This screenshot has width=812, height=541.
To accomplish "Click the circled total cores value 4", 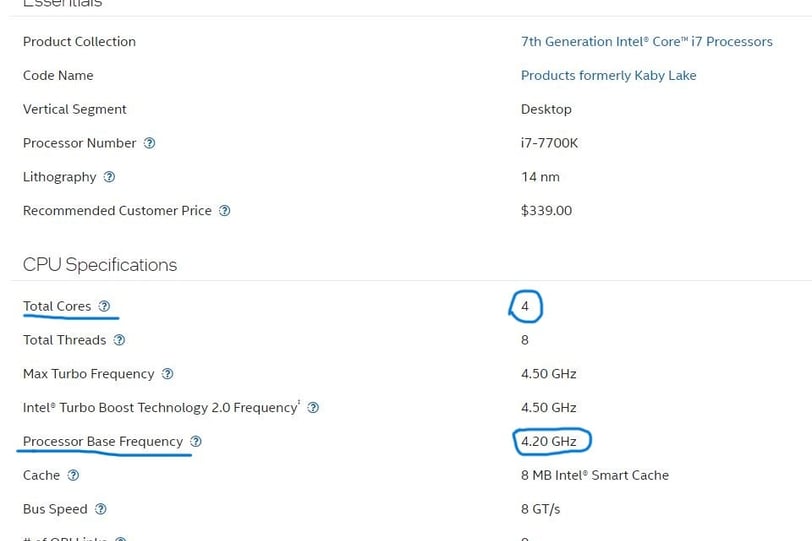I will click(525, 306).
